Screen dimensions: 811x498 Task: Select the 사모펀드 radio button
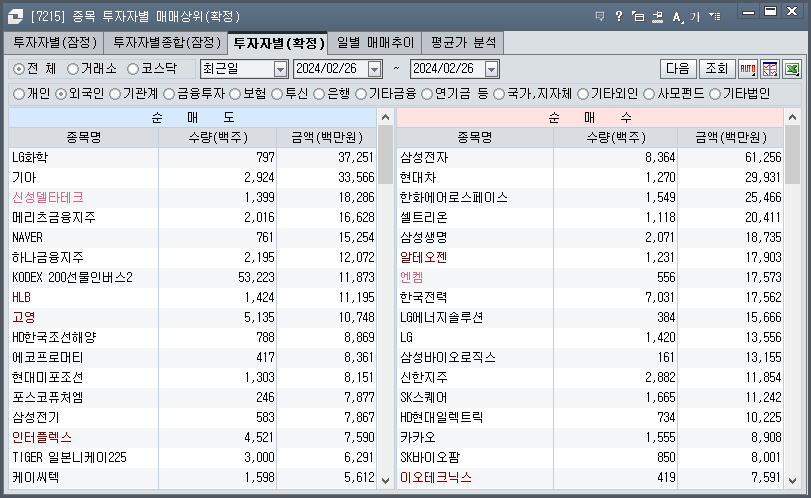(649, 94)
